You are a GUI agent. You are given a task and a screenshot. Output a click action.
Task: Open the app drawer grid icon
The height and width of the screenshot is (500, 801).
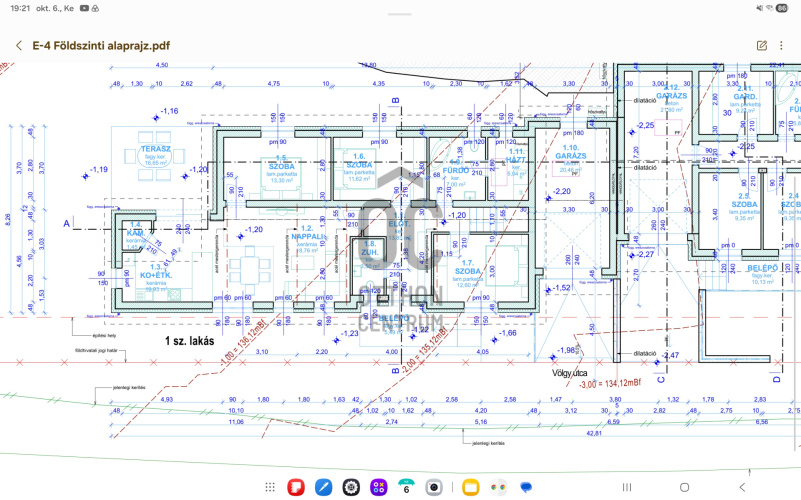tap(270, 487)
